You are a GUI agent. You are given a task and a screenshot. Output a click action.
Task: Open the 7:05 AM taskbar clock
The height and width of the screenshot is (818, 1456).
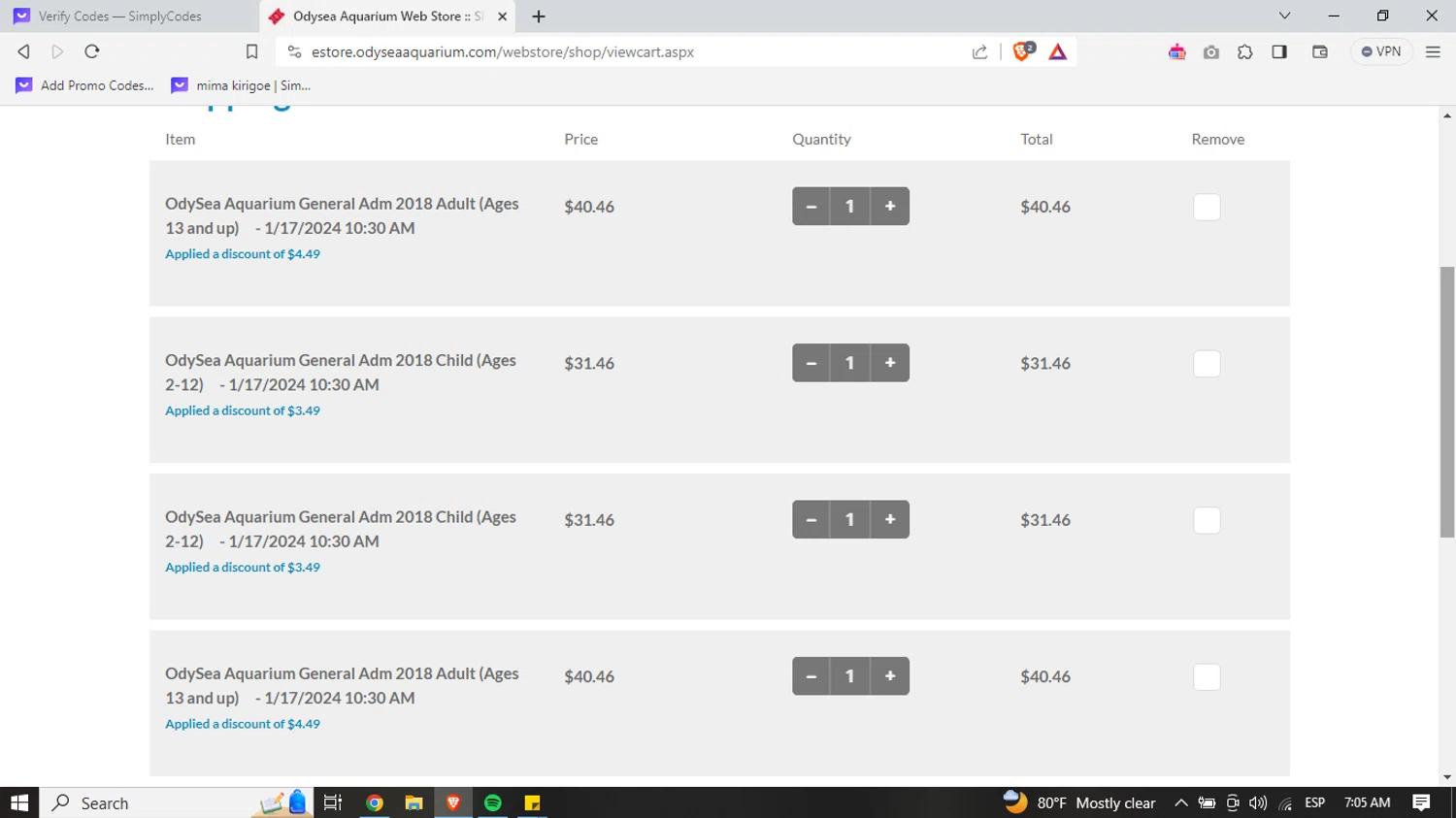(1367, 802)
